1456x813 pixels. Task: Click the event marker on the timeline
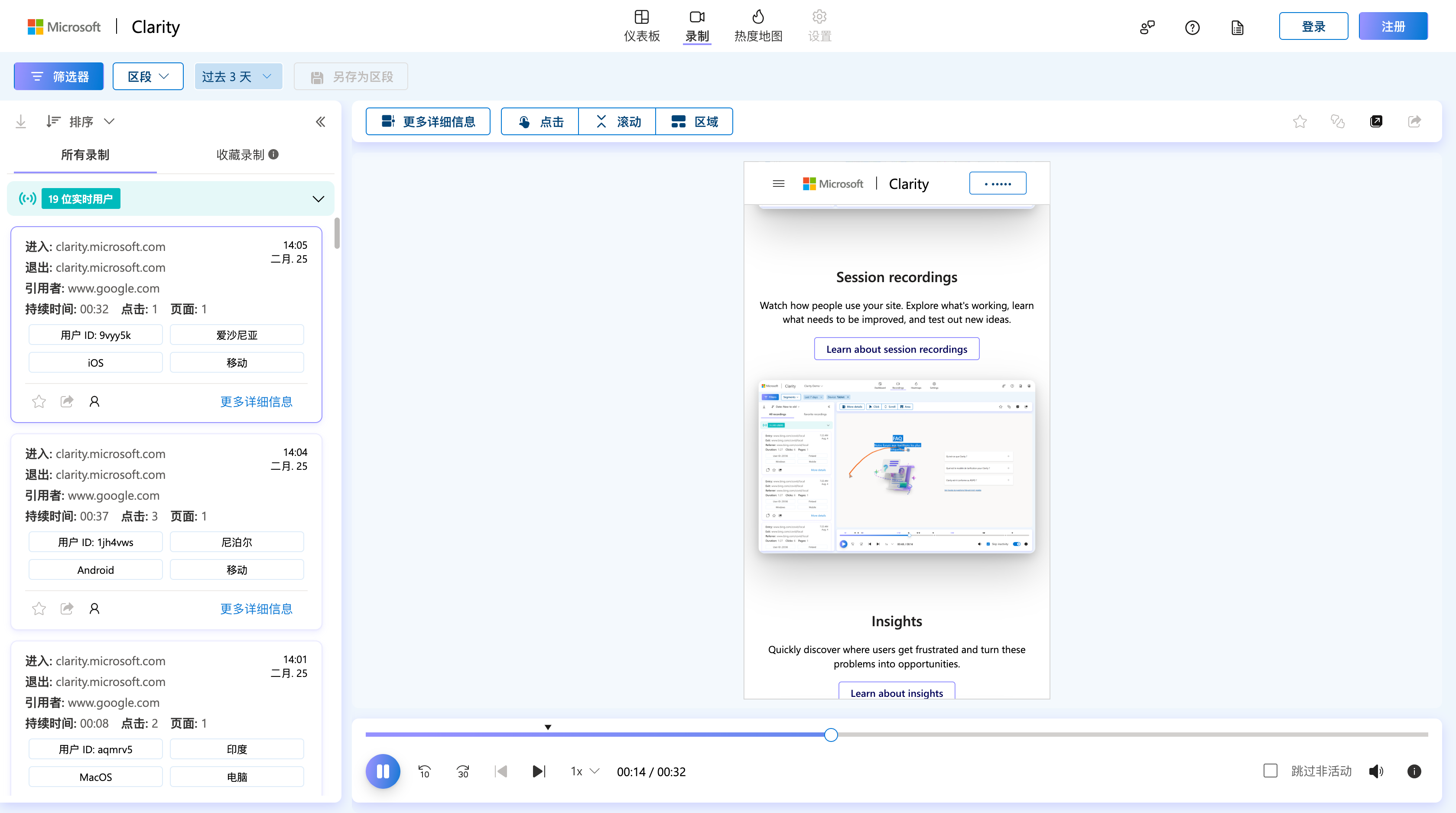[548, 727]
